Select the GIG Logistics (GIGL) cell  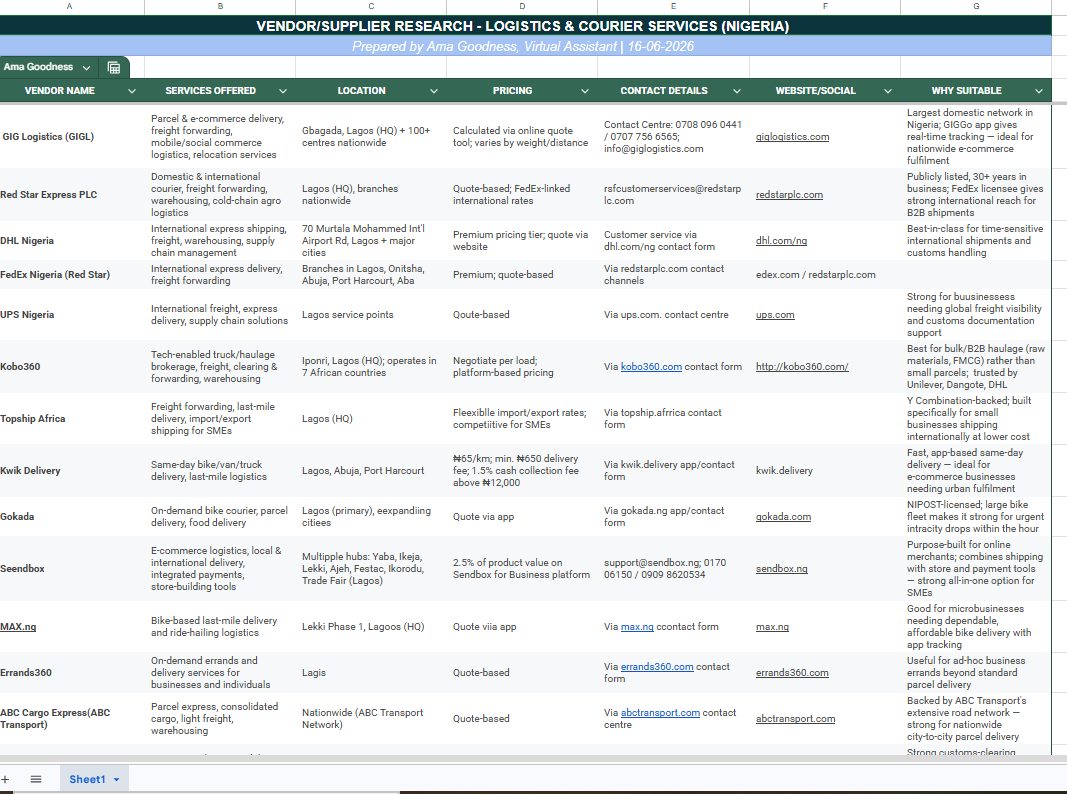pyautogui.click(x=72, y=137)
